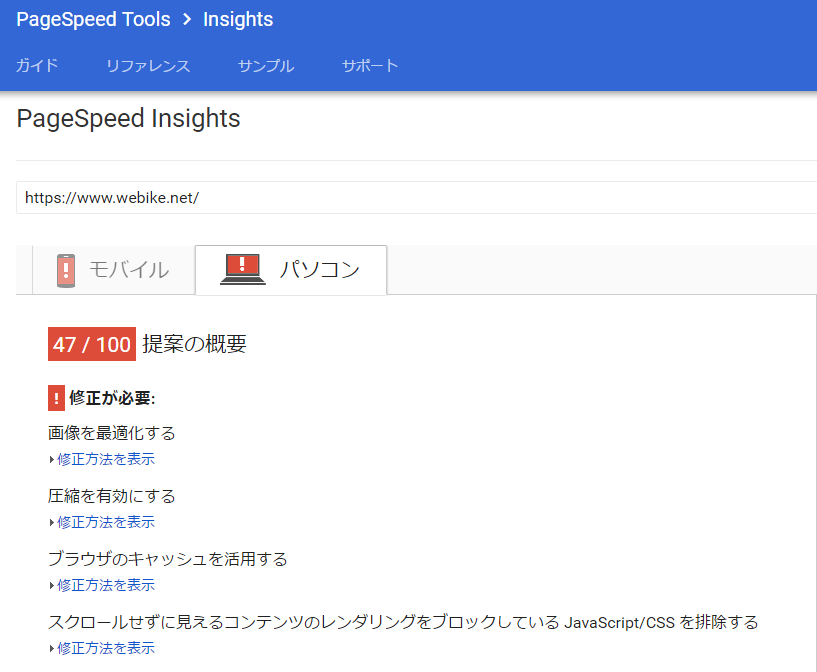Image resolution: width=817 pixels, height=672 pixels.
Task: Go to the リファレンス navigation tab
Action: (148, 66)
